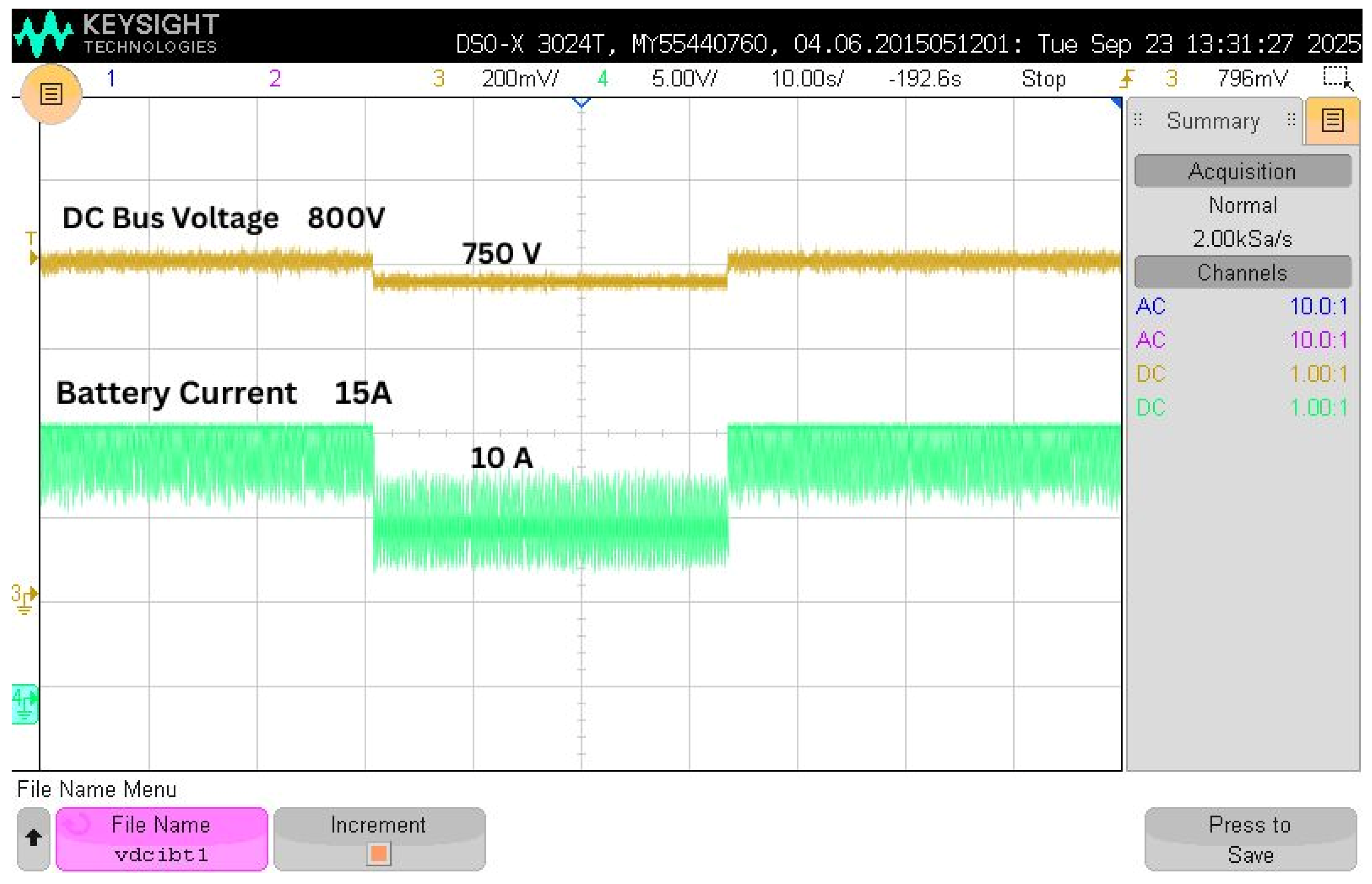Toggle the Increment checkbox
Screen dimensions: 1372x884
click(378, 853)
